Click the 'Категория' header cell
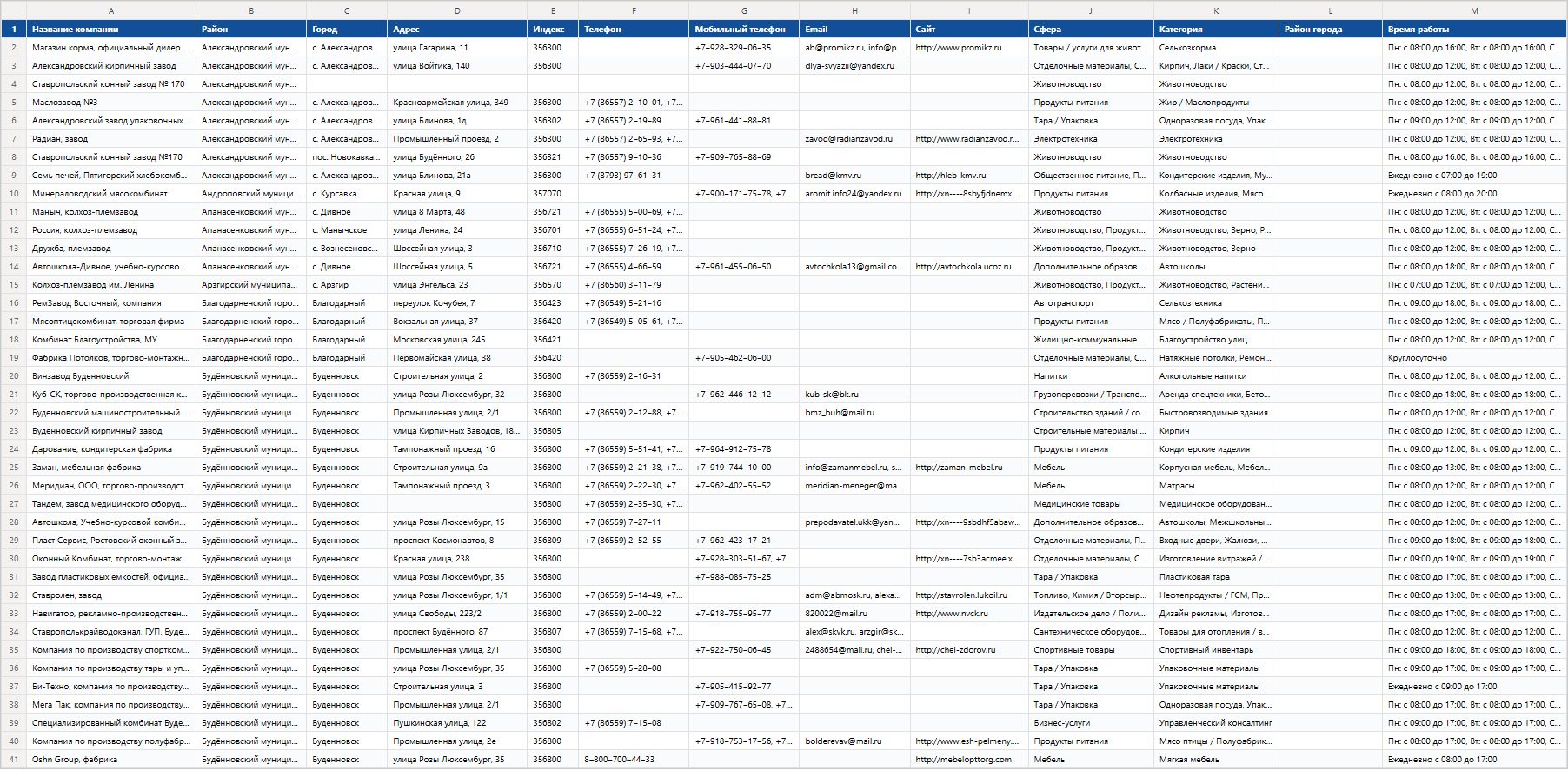 (1216, 29)
